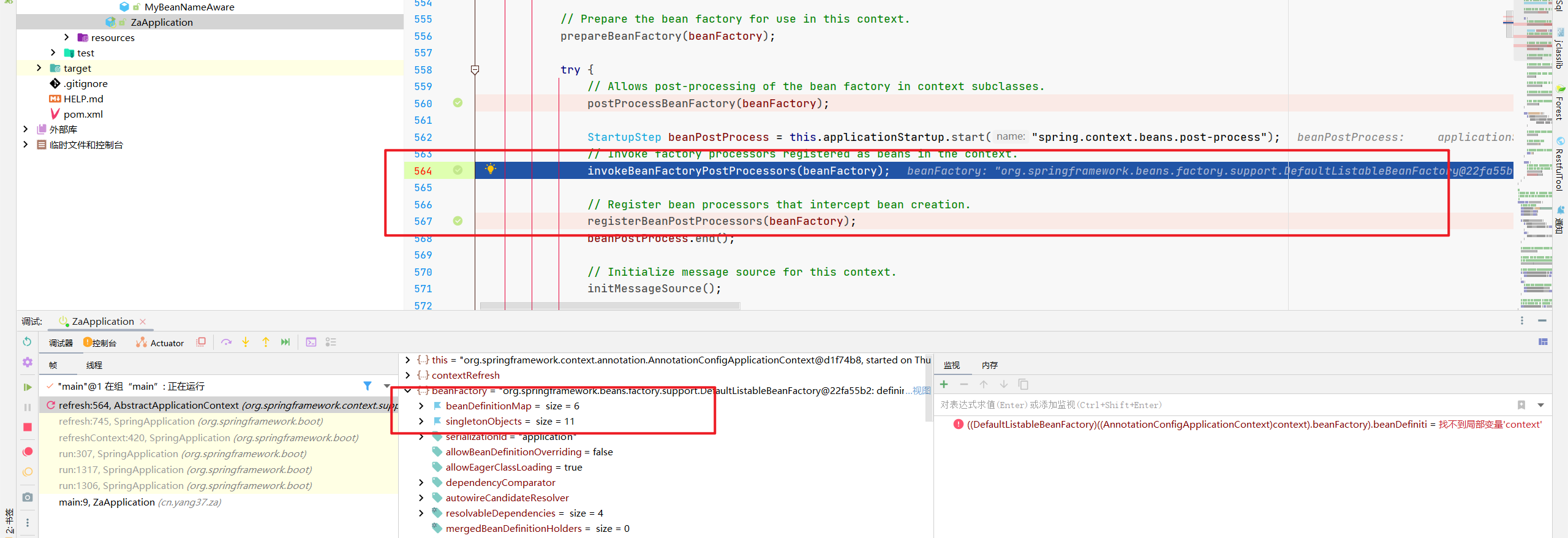Move watch down with down arrow
The width and height of the screenshot is (1568, 538).
pyautogui.click(x=1003, y=384)
